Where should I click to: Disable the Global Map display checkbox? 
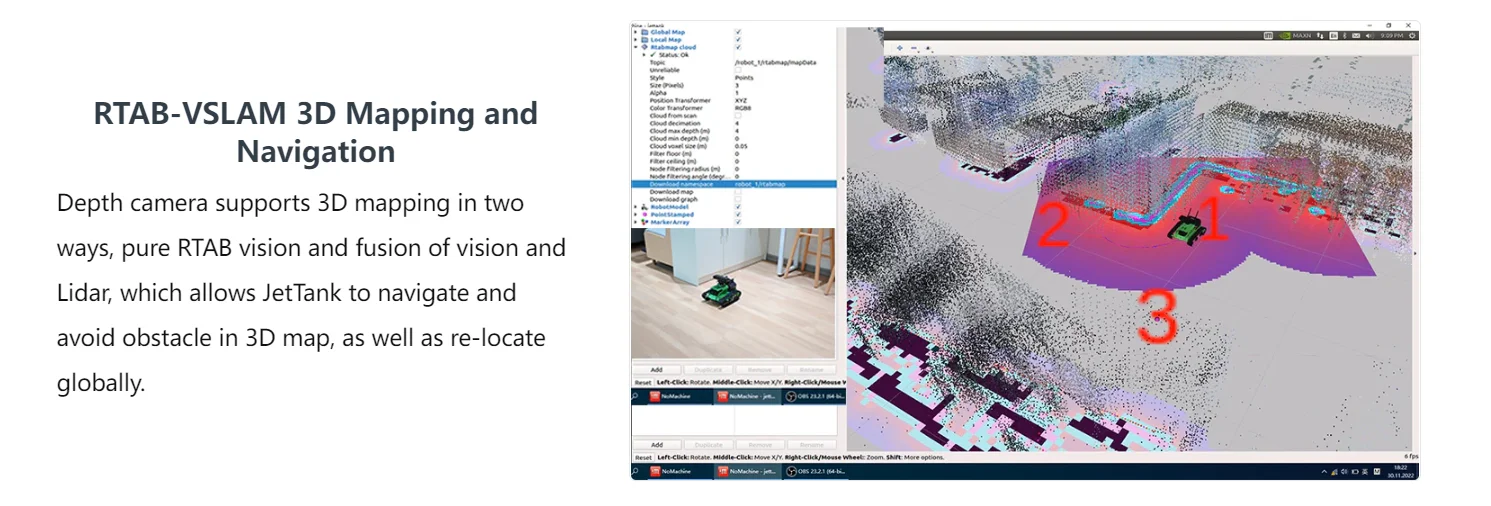tap(738, 32)
